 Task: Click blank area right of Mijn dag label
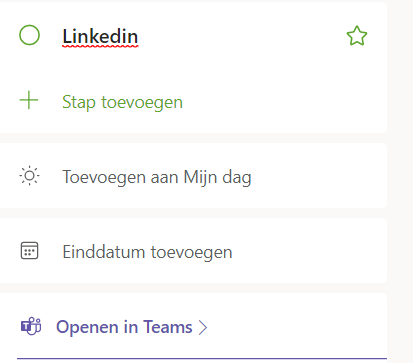(317, 176)
